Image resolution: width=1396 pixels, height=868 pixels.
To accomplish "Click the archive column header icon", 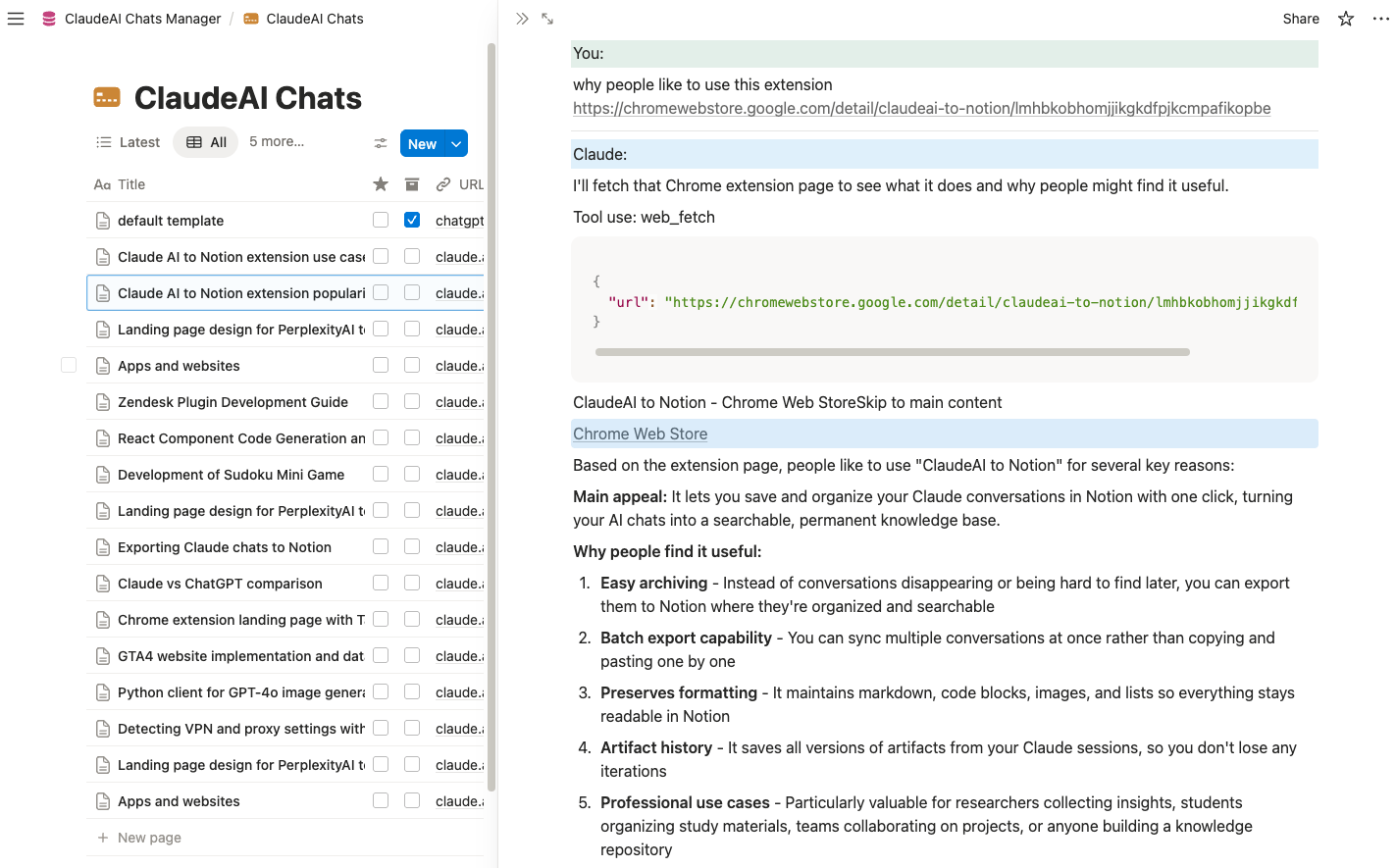I will pos(411,183).
